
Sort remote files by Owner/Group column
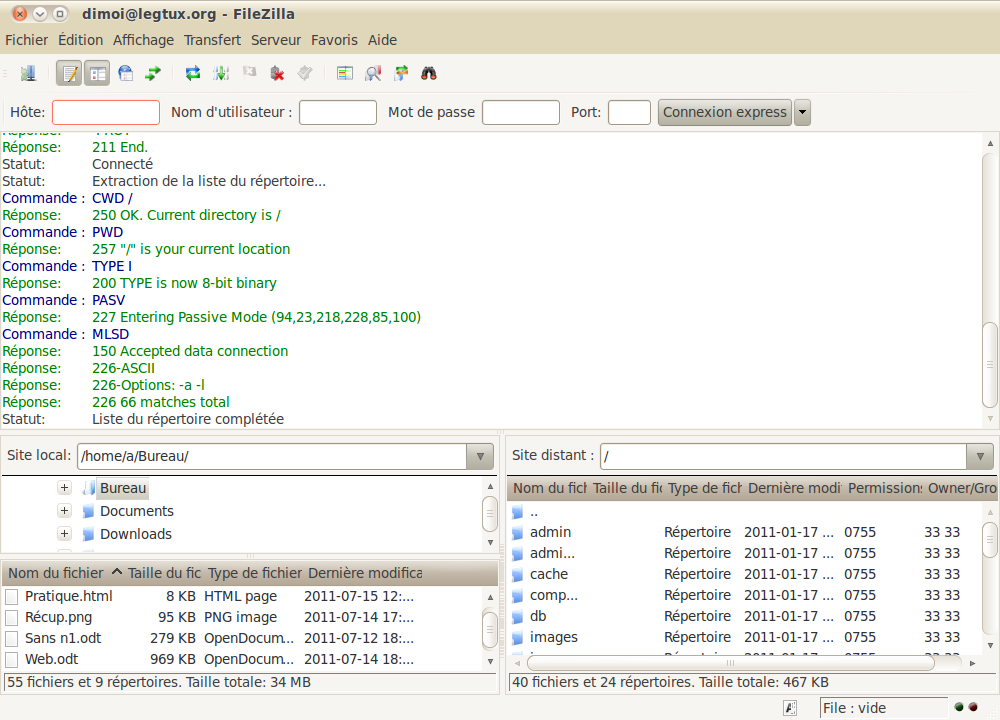[962, 489]
